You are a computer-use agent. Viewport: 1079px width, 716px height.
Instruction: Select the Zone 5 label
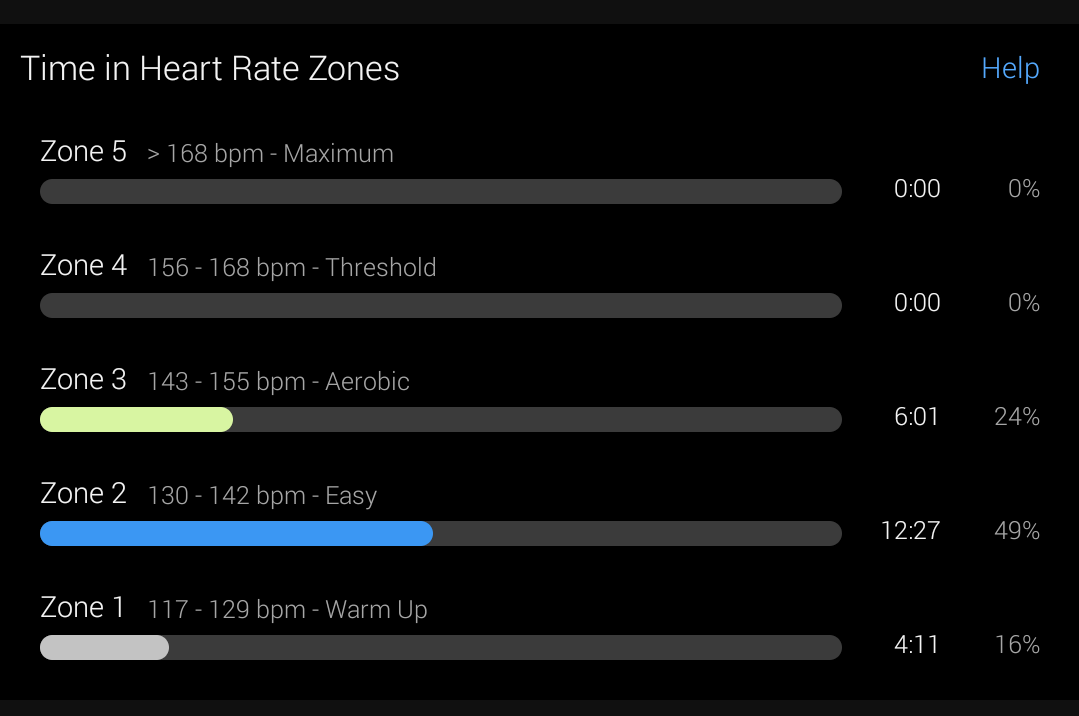[83, 151]
